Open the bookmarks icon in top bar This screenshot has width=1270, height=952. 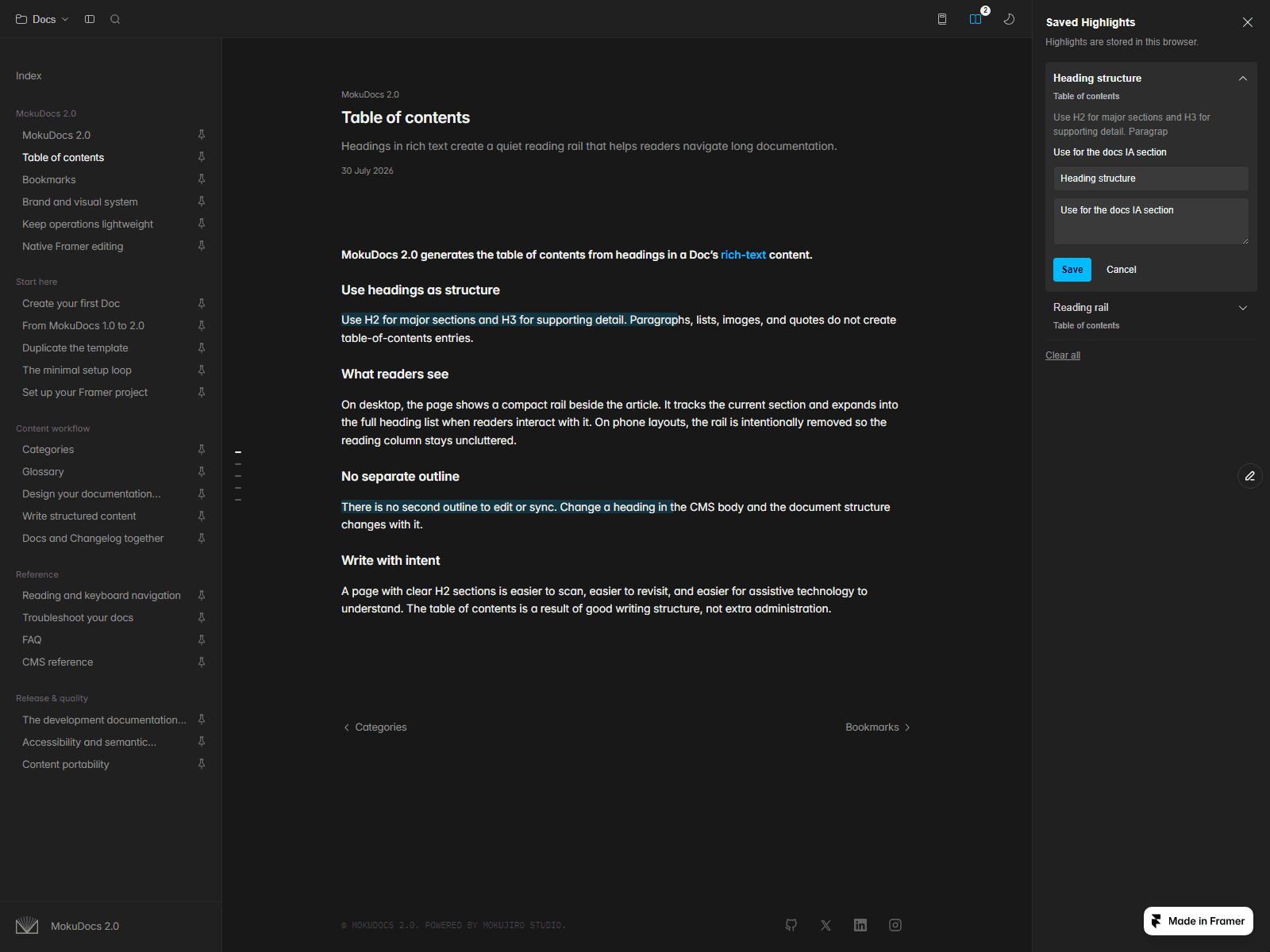pos(942,19)
